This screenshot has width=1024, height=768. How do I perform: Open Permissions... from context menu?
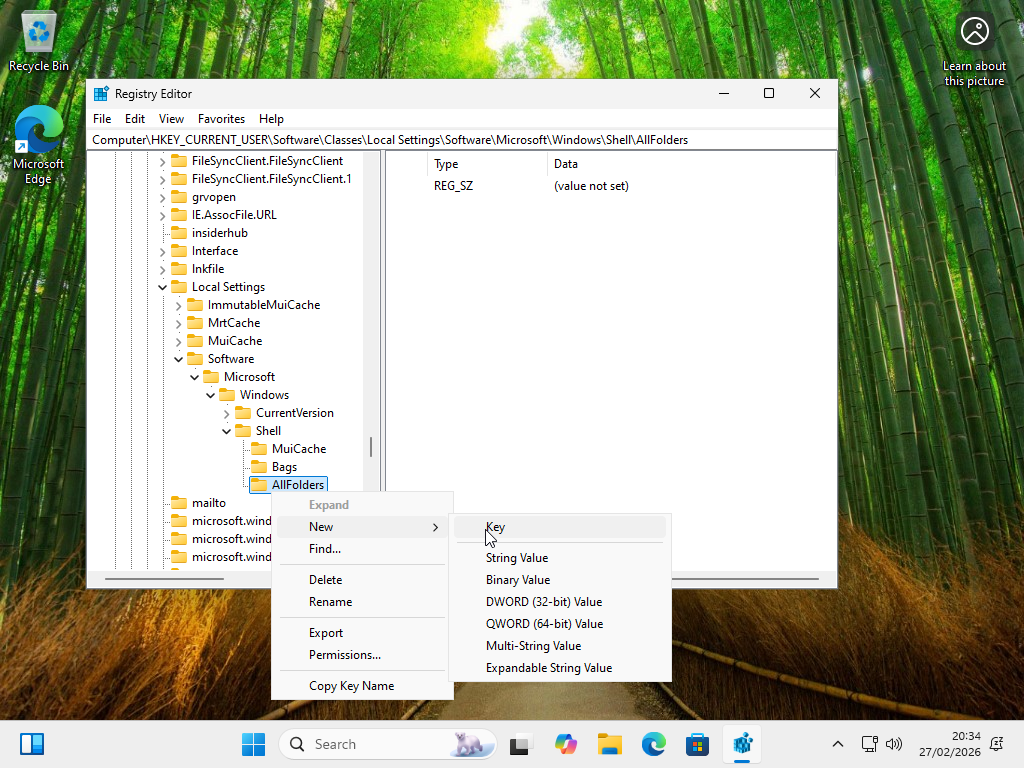362,655
